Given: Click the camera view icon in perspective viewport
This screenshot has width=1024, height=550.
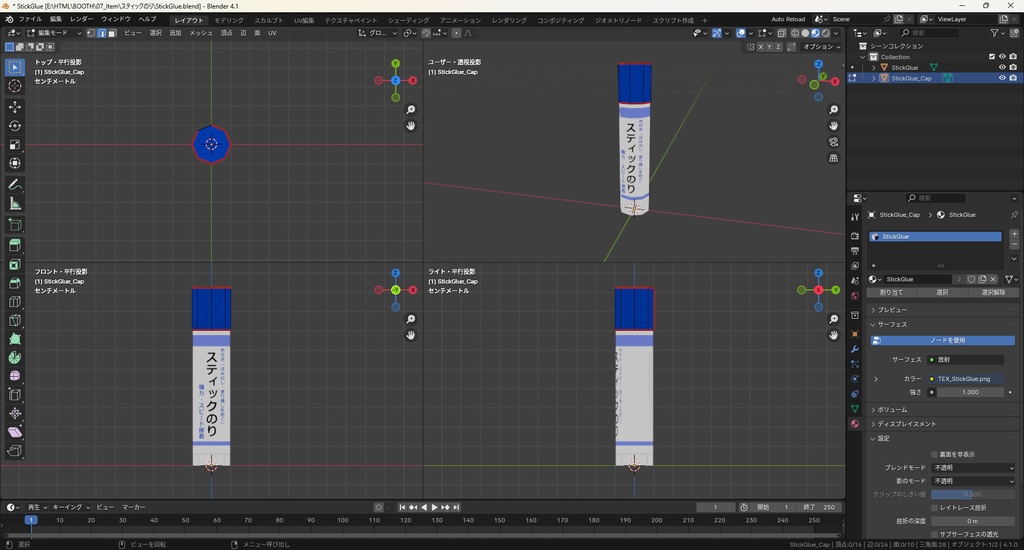Looking at the screenshot, I should click(x=834, y=142).
